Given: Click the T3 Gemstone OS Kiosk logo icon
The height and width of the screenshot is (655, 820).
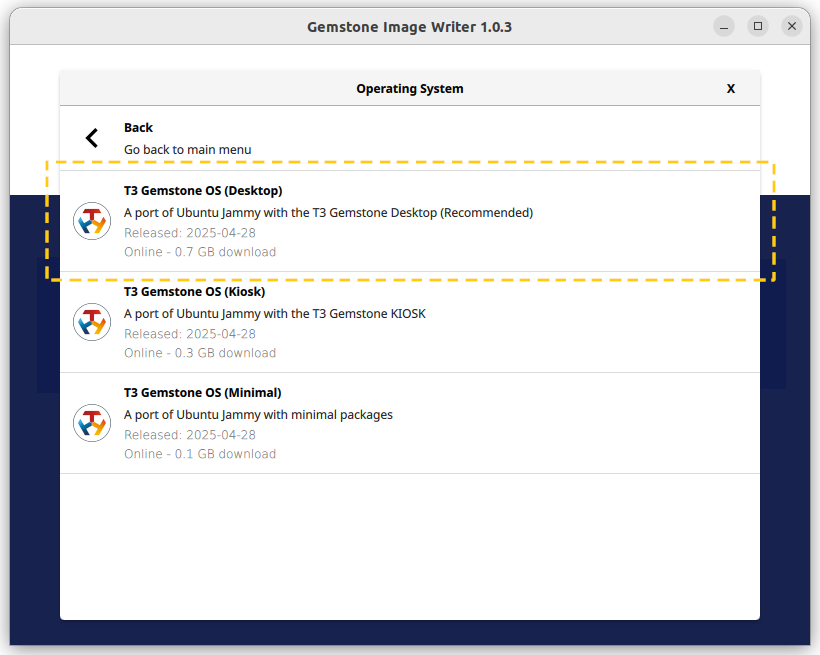Looking at the screenshot, I should [x=92, y=322].
